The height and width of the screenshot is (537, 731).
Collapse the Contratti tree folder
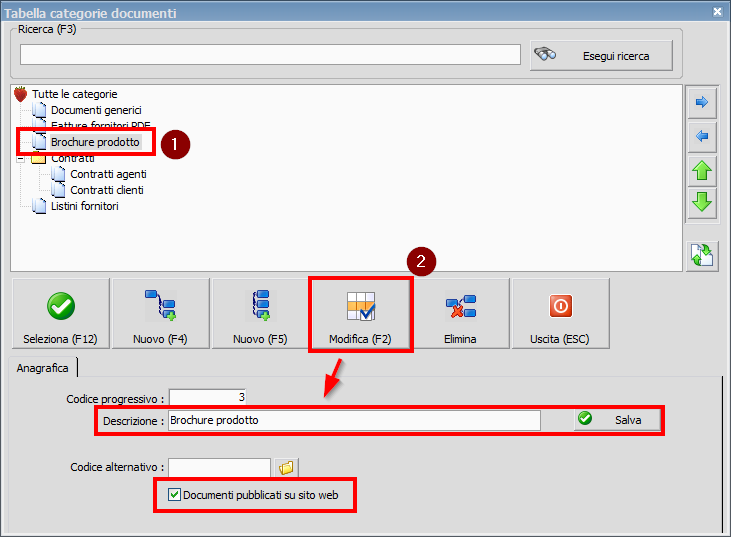click(20, 158)
